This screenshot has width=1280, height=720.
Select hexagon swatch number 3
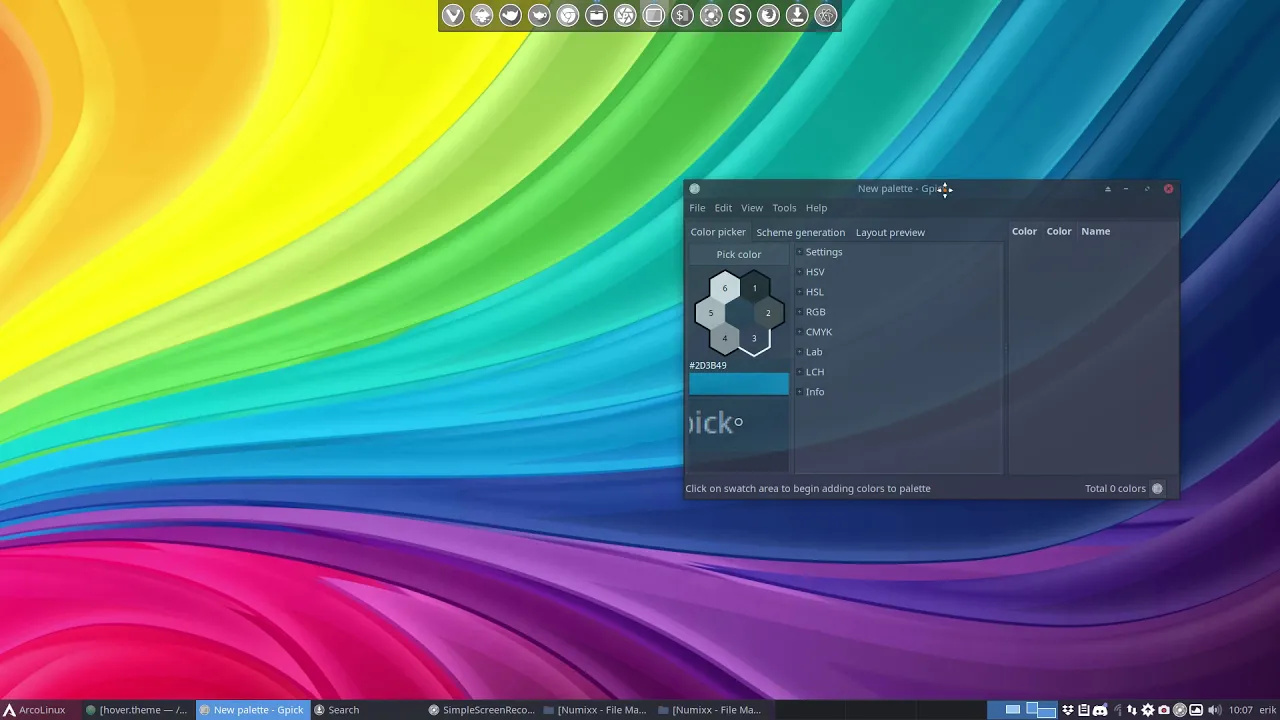754,338
